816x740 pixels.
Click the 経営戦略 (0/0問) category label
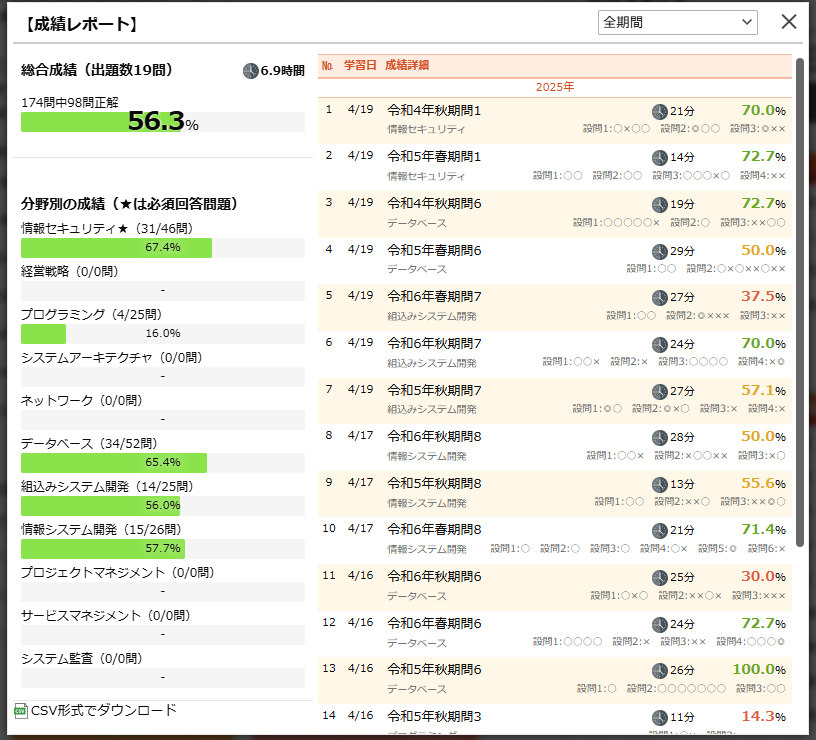[70, 271]
